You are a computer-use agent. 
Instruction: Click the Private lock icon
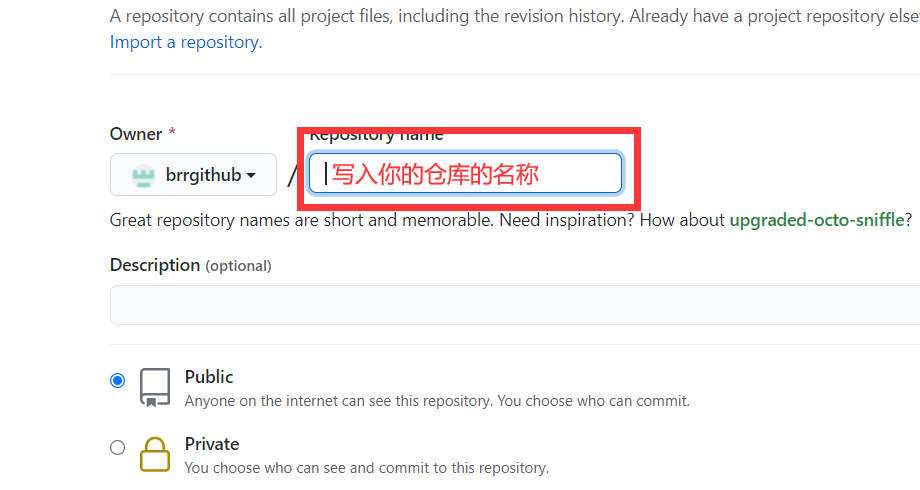[x=155, y=454]
